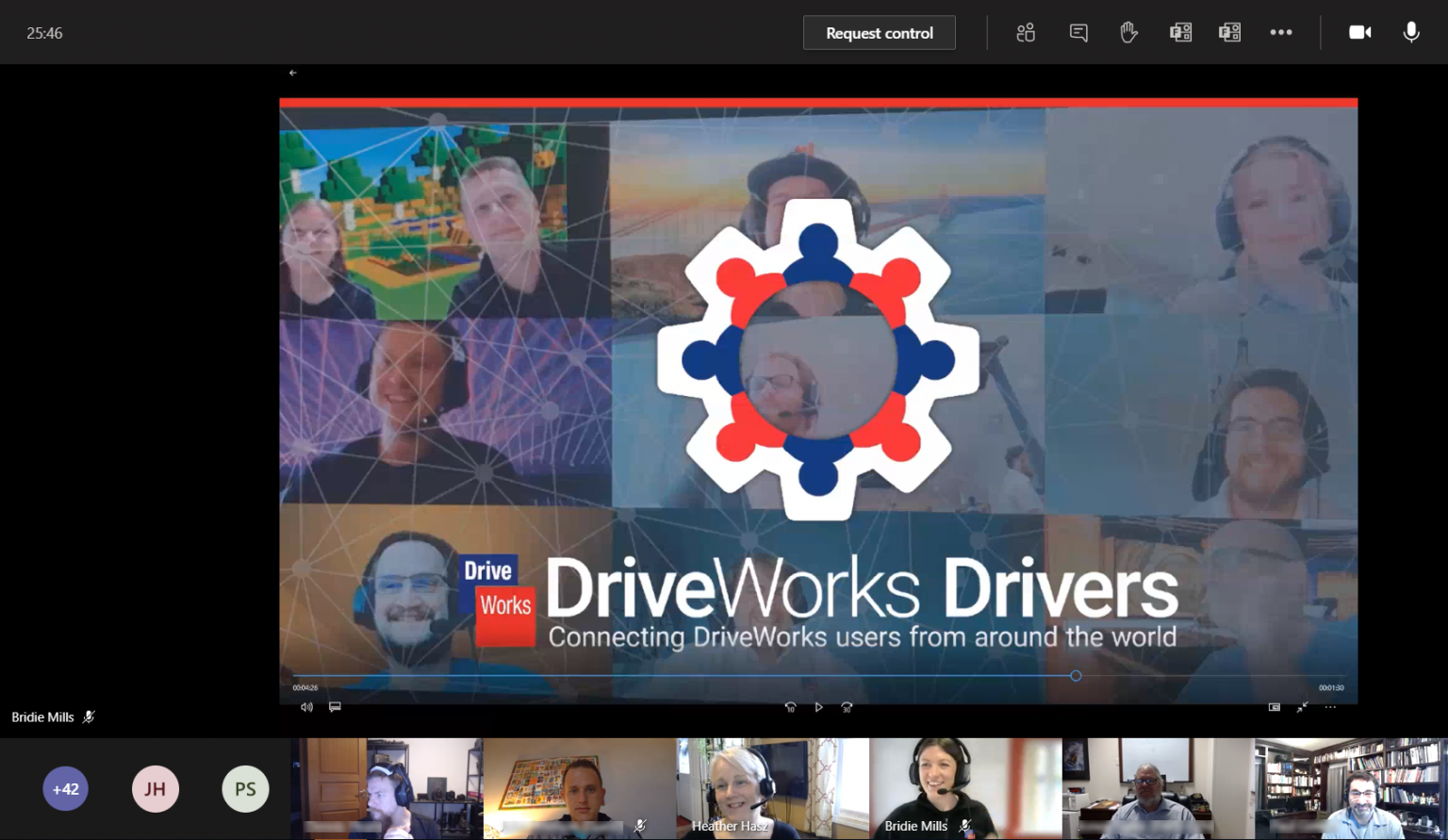
Task: Open the video player's more options menu
Action: [1330, 707]
